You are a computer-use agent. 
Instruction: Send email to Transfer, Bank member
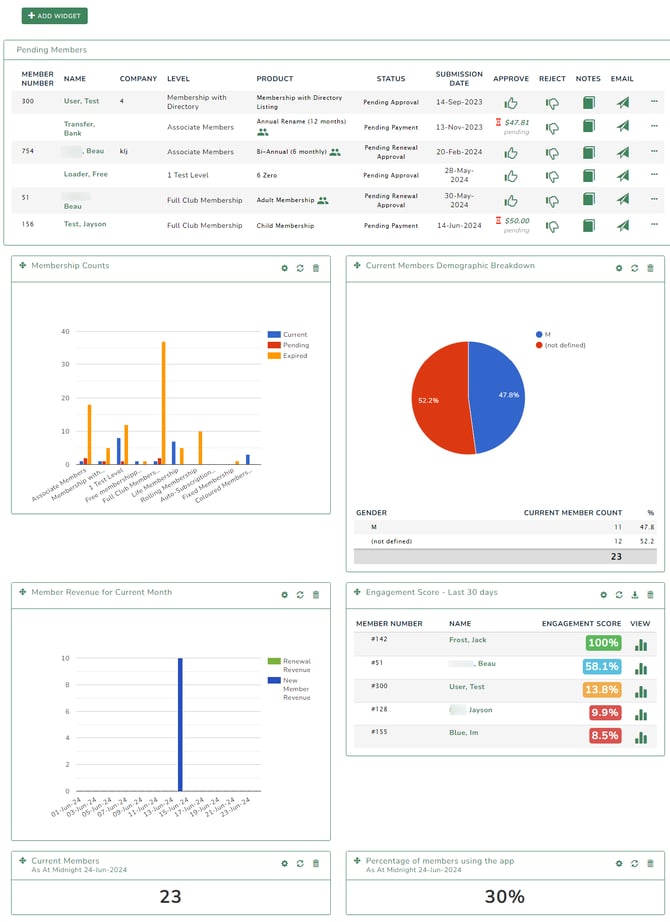[623, 126]
